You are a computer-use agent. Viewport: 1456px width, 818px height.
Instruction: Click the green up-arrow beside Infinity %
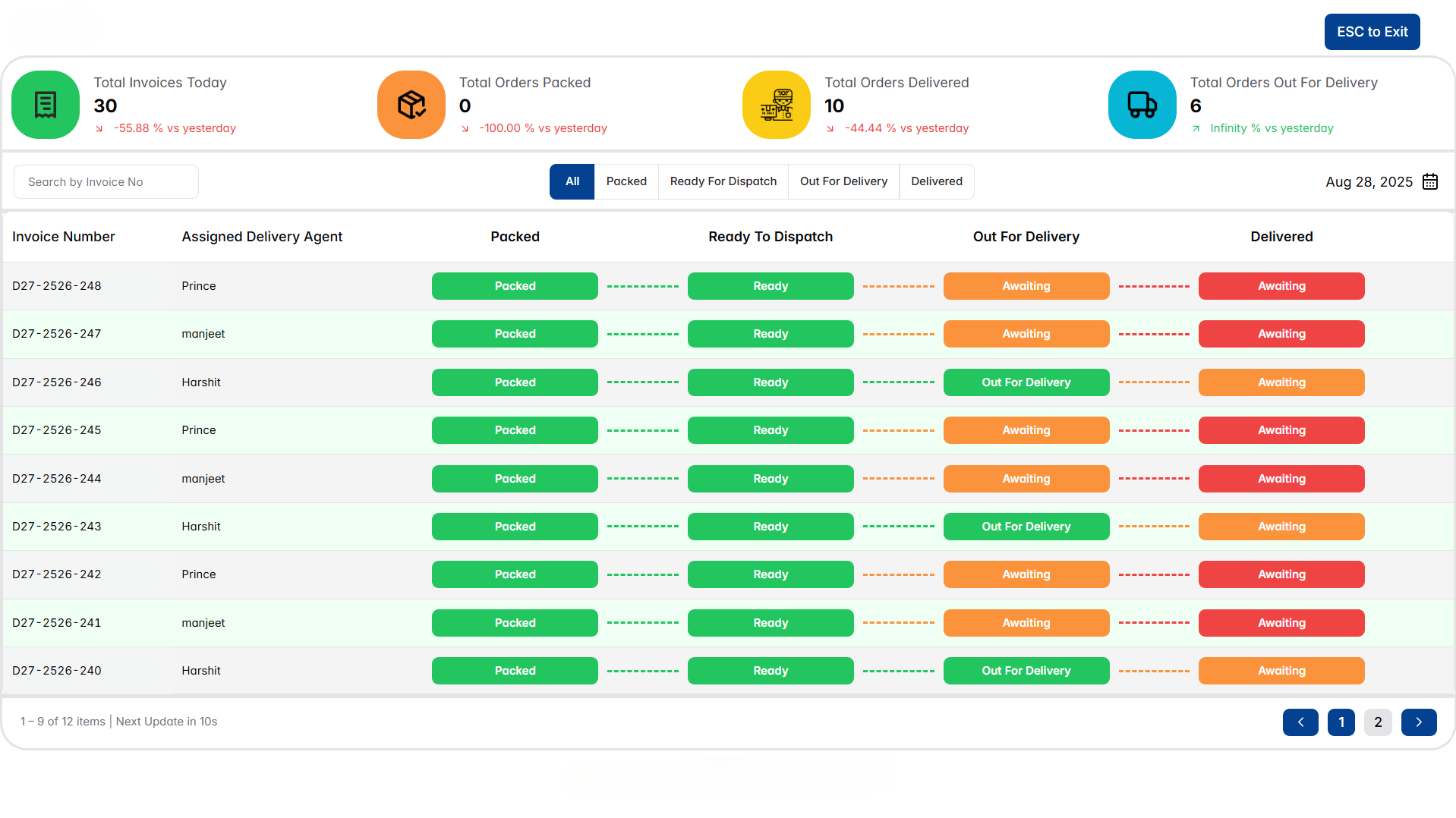click(1196, 128)
